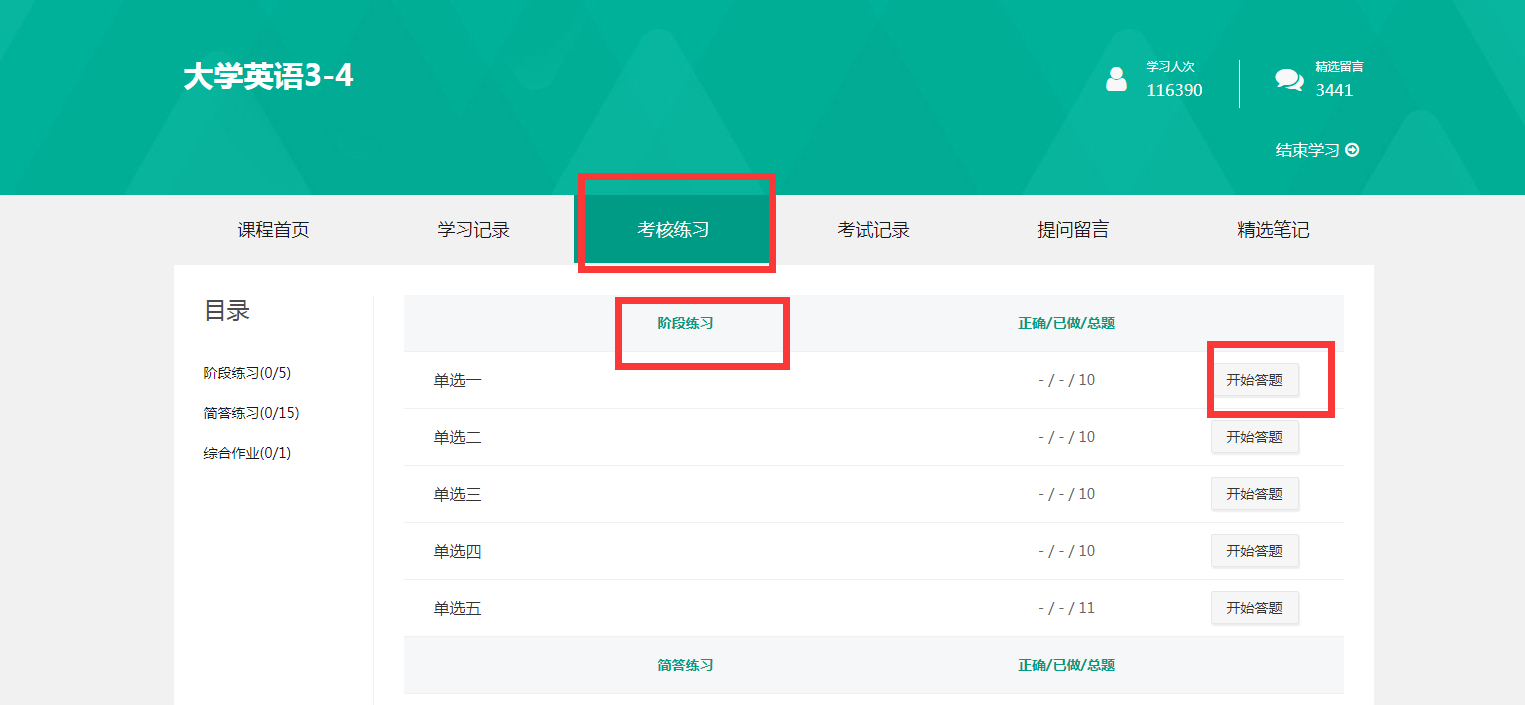Click the 精选留言 label
This screenshot has width=1525, height=705.
pyautogui.click(x=1339, y=67)
